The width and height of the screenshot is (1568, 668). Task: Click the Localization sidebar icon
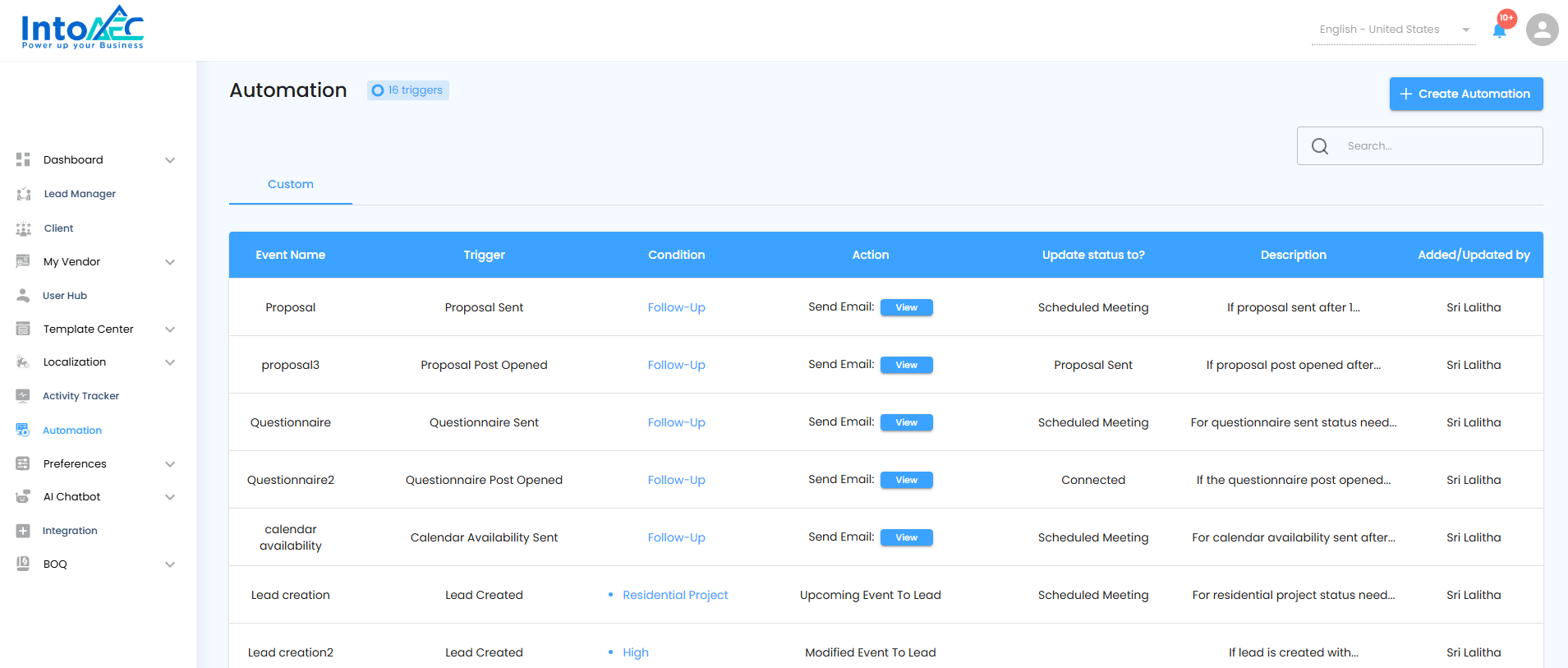[23, 362]
